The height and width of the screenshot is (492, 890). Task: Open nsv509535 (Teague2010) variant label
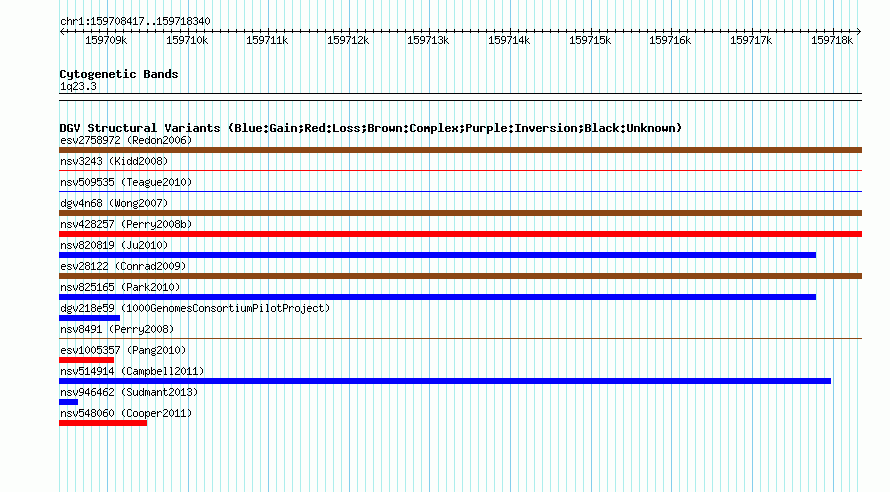[126, 182]
